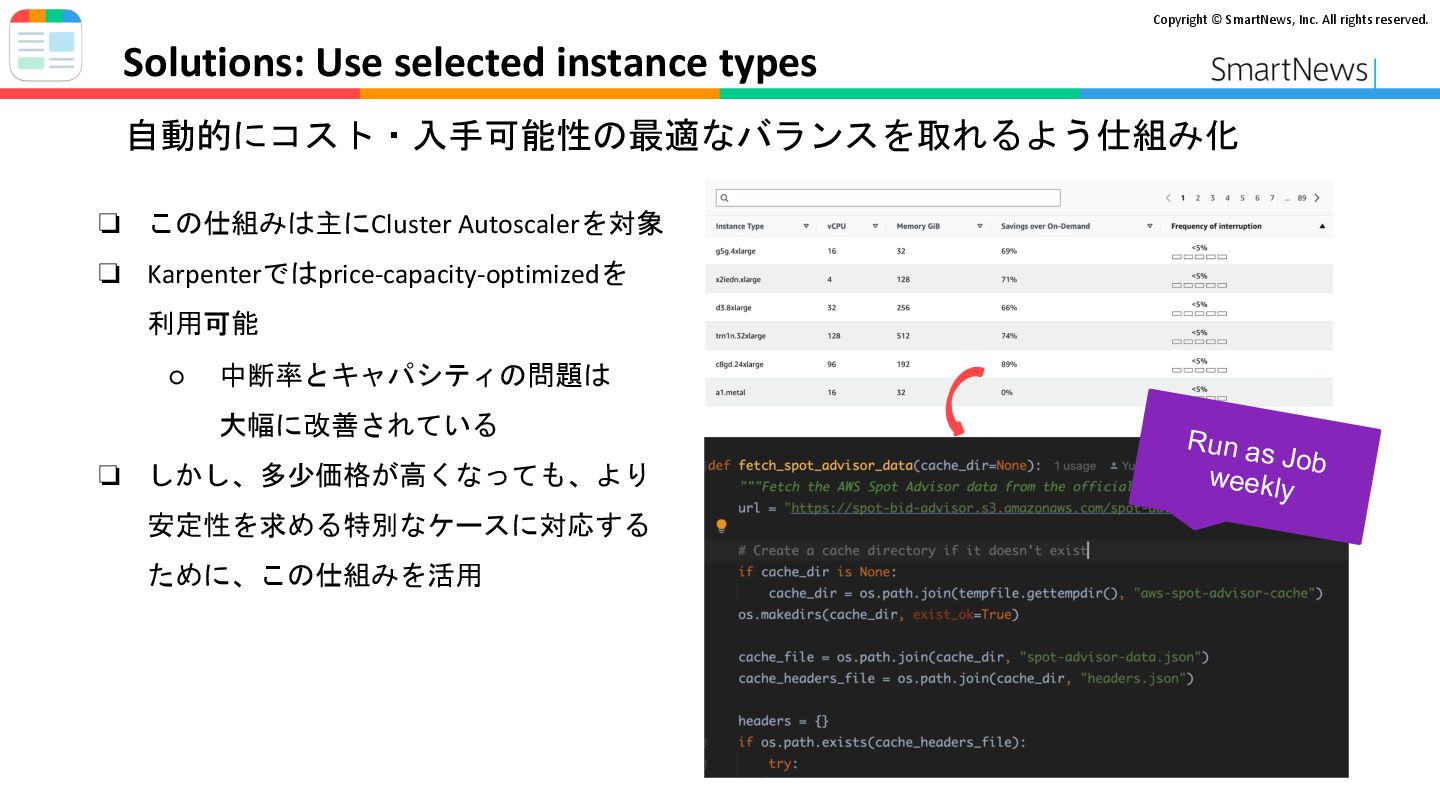The width and height of the screenshot is (1440, 810).
Task: Click the interruption frequency bar for g5g.4xlarge
Action: pos(1199,257)
